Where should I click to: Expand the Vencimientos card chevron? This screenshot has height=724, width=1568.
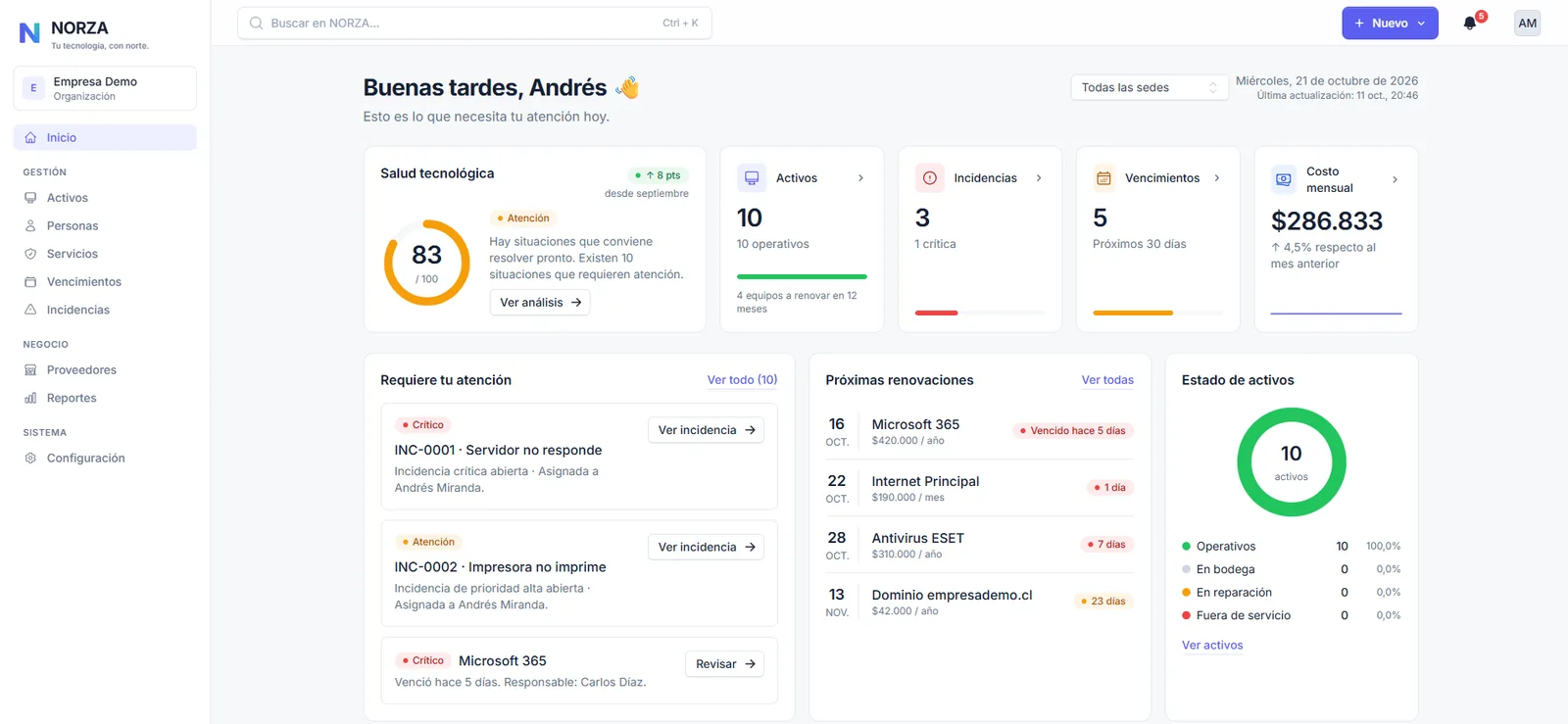click(x=1217, y=178)
